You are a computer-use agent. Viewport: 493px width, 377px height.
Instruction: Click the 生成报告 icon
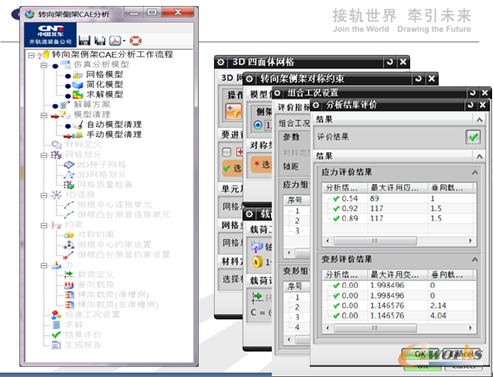[56, 345]
